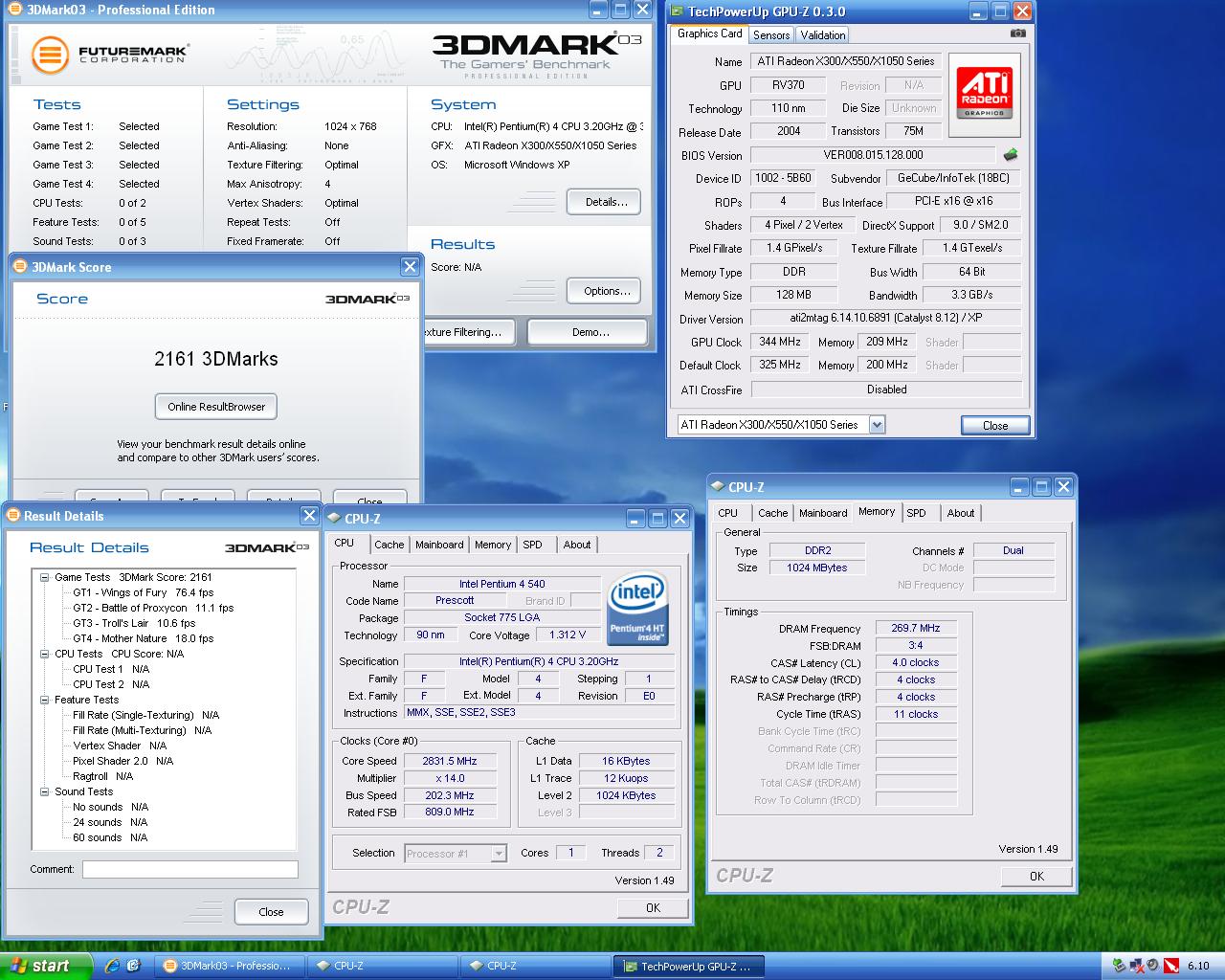
Task: Click the round gray system tray icon
Action: (x=1154, y=966)
